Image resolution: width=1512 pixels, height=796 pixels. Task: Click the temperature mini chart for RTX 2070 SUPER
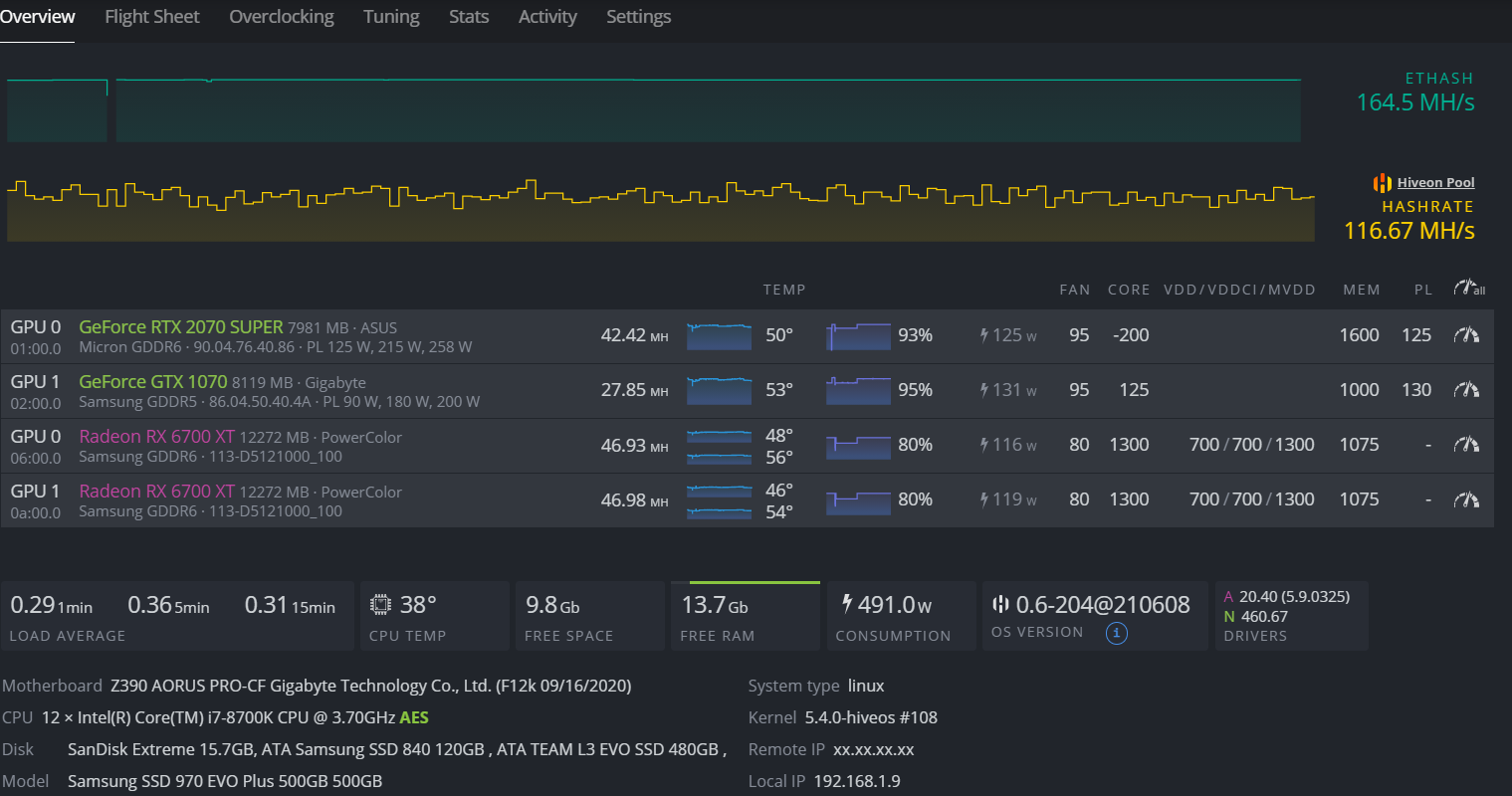[x=719, y=335]
